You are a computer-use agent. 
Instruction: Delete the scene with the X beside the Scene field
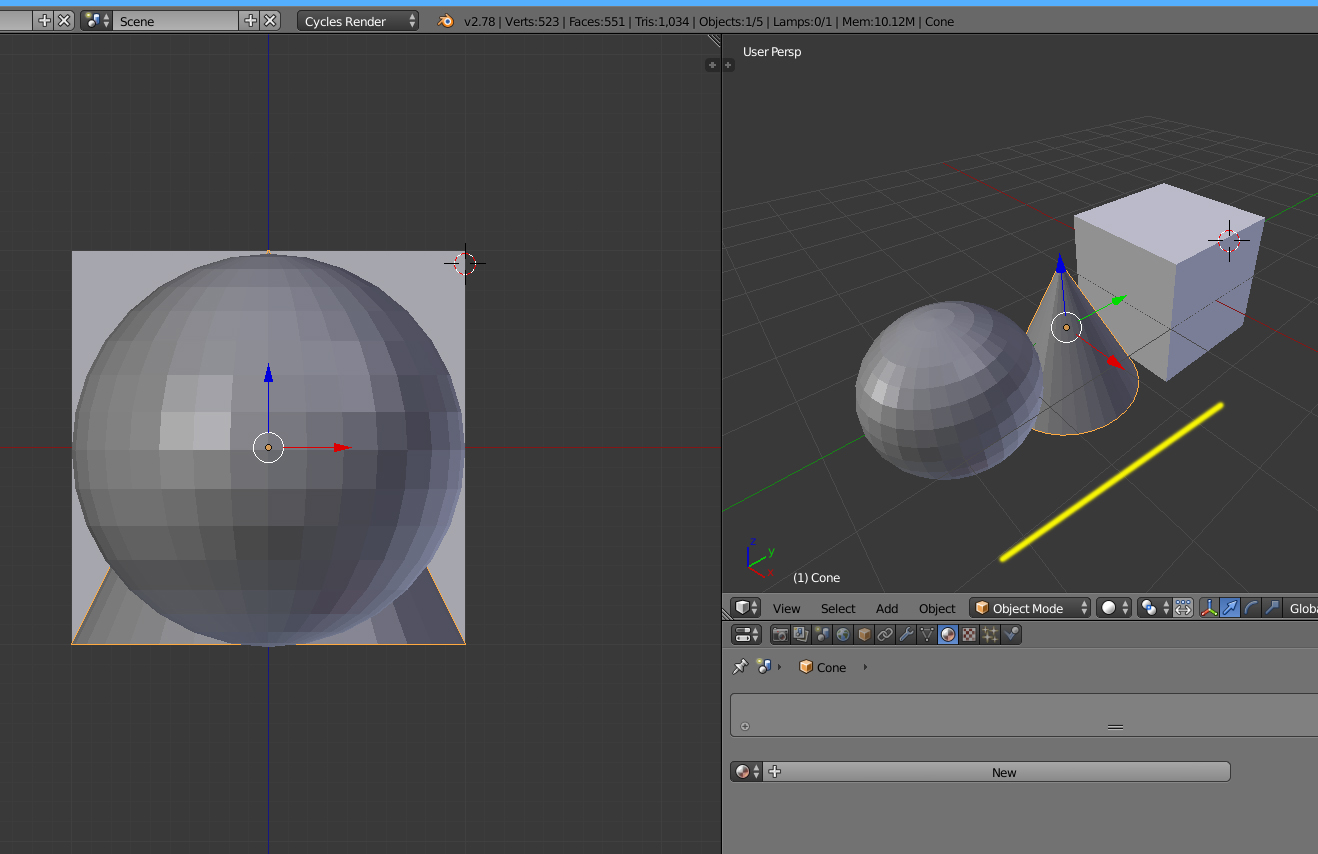tap(271, 20)
